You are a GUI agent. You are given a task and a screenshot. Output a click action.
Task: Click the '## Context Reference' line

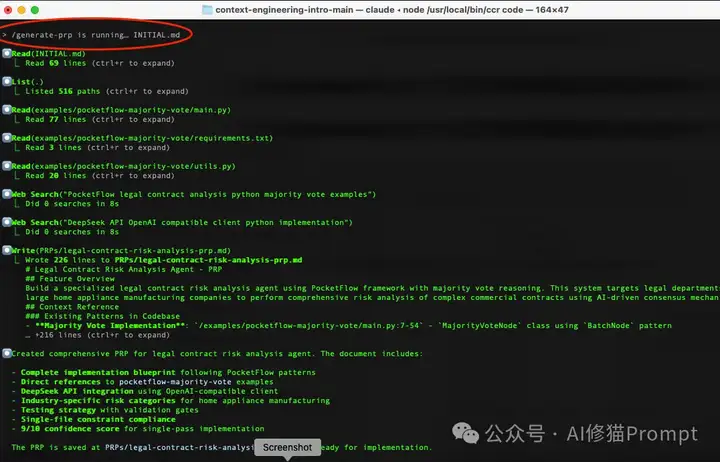click(x=72, y=307)
